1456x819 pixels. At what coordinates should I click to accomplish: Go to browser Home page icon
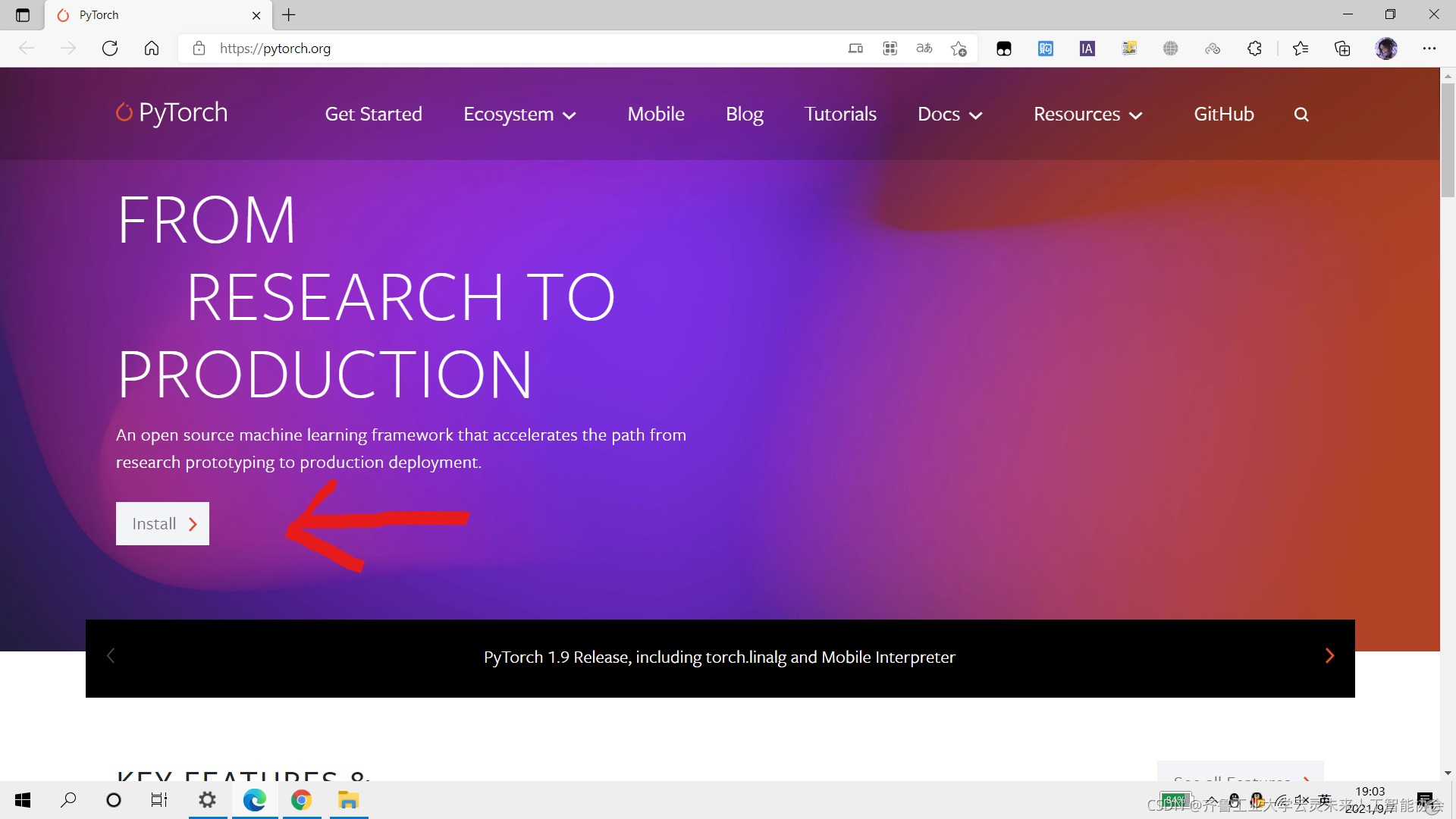point(152,49)
